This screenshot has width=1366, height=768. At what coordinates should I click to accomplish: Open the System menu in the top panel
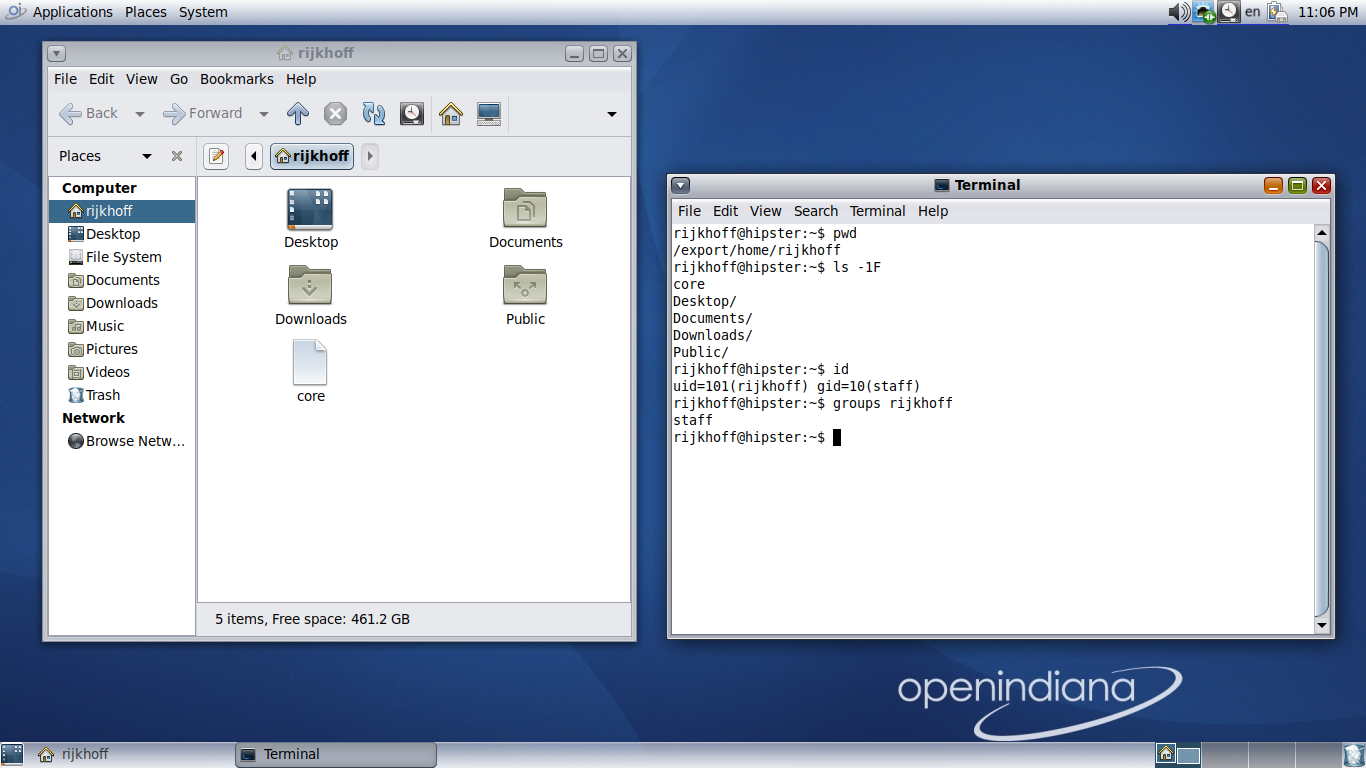tap(203, 12)
